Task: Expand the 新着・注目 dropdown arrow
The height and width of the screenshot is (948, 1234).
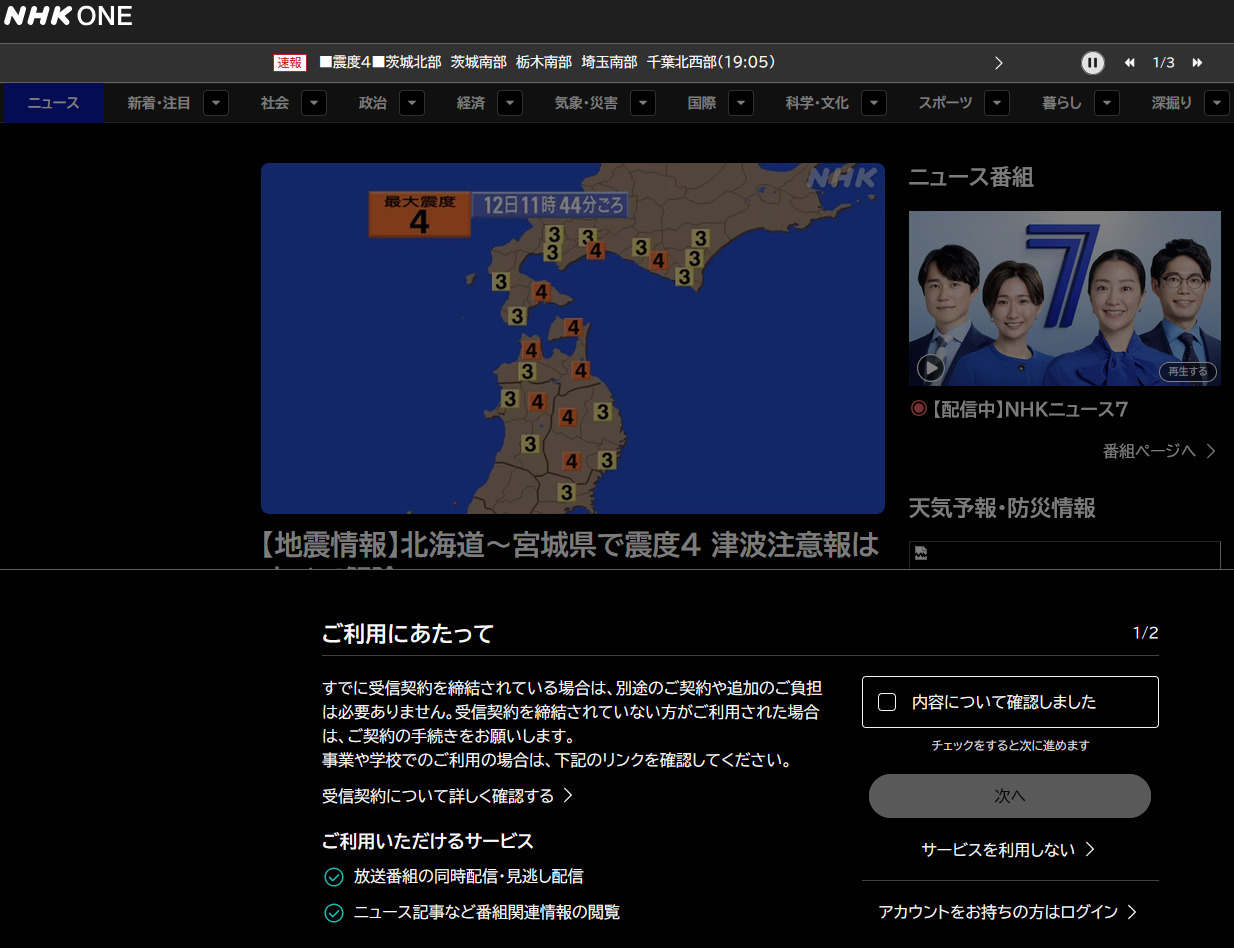Action: (217, 103)
